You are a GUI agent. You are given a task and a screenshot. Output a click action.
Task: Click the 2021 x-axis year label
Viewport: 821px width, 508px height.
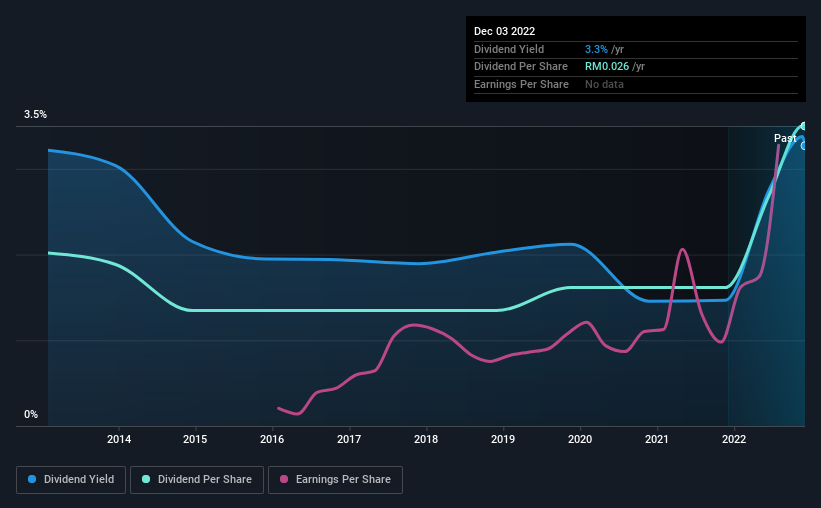click(657, 439)
